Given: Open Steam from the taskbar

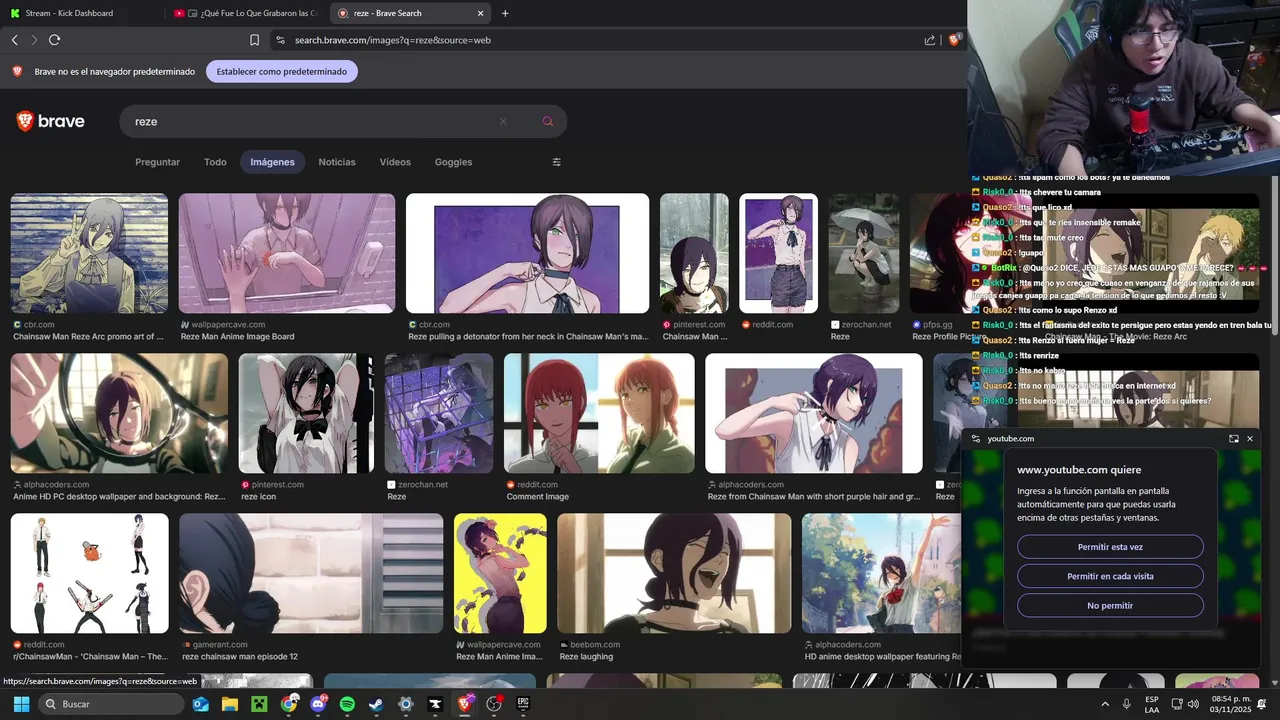Looking at the screenshot, I should click(x=376, y=704).
